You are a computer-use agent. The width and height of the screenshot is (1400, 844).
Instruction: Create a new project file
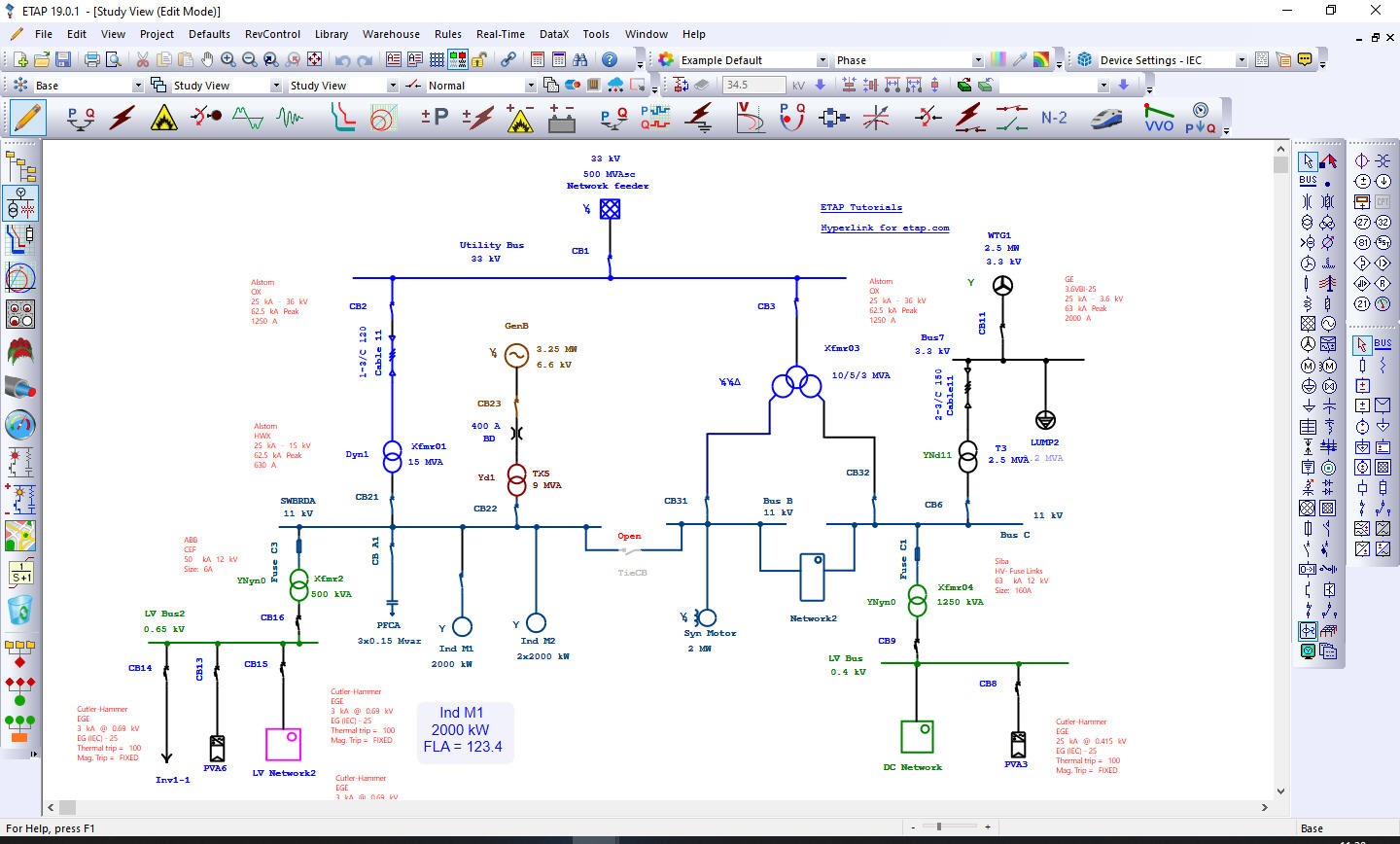20,59
